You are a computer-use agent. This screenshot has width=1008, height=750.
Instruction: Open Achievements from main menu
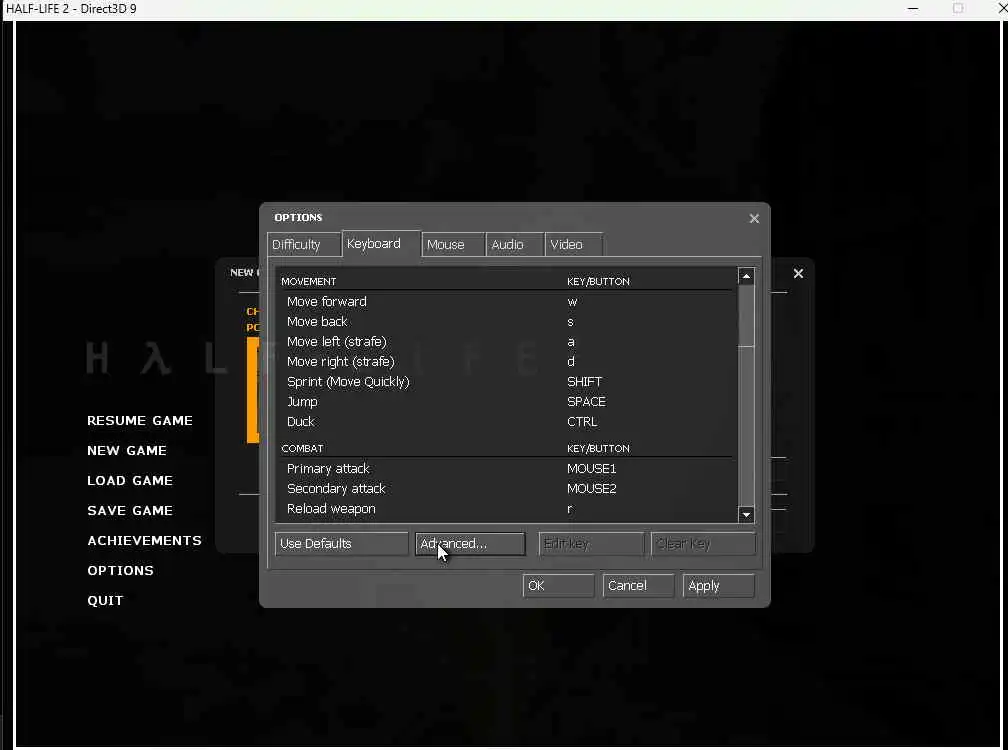click(x=145, y=540)
